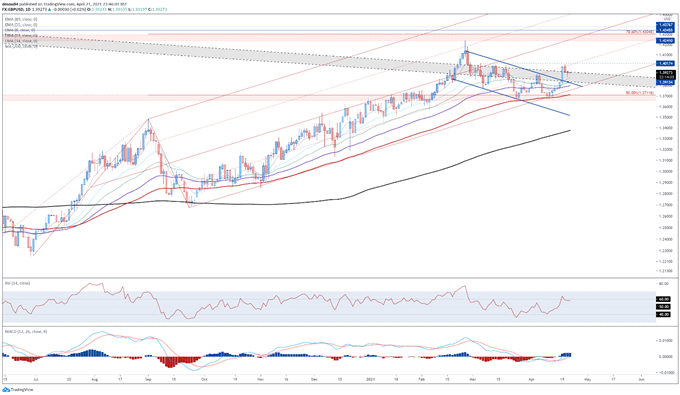Click the Jul label on time axis
680x395 pixels.
(36, 379)
